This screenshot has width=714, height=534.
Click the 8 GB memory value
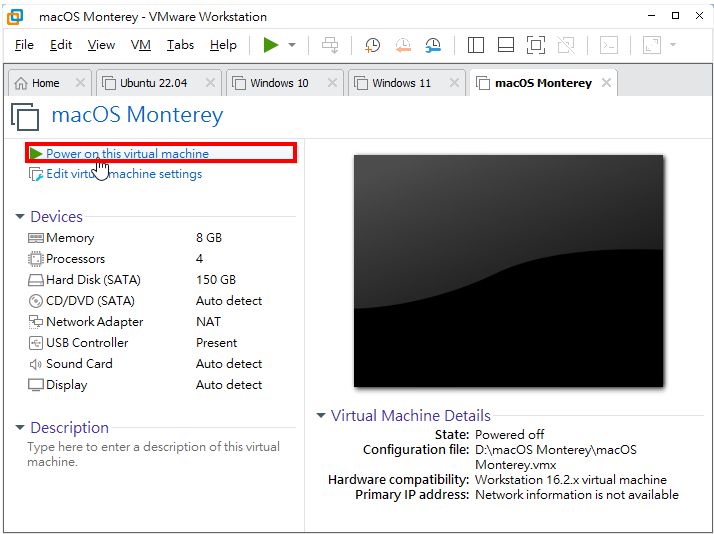tap(209, 238)
